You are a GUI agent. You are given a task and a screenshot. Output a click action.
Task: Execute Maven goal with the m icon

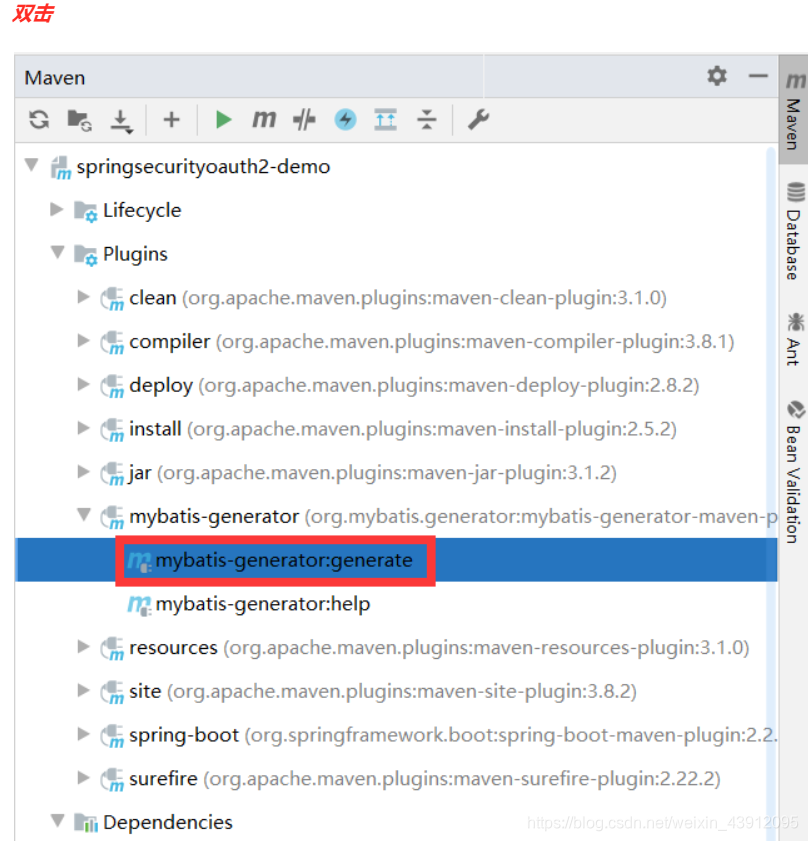coord(264,119)
